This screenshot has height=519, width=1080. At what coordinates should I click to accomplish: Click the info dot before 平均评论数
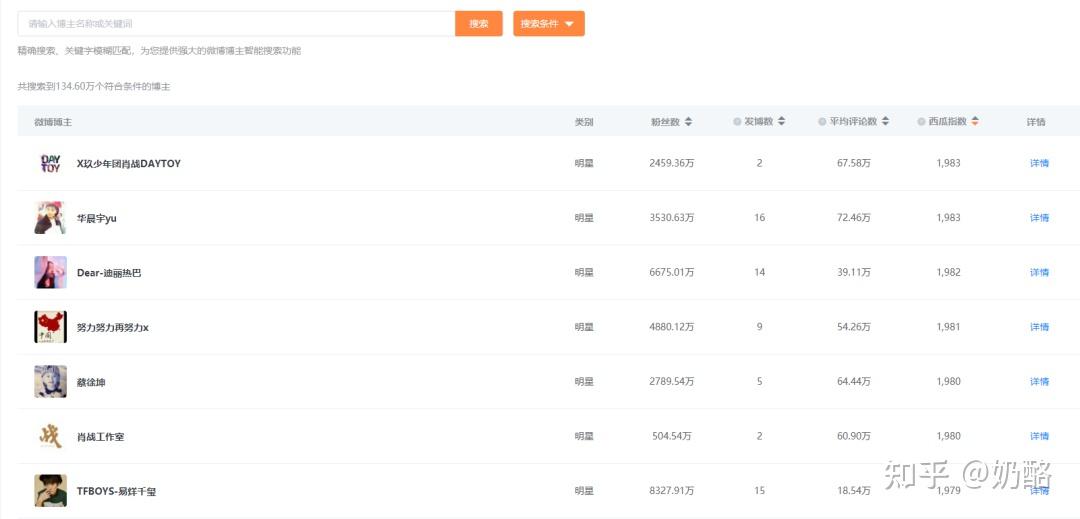[822, 122]
